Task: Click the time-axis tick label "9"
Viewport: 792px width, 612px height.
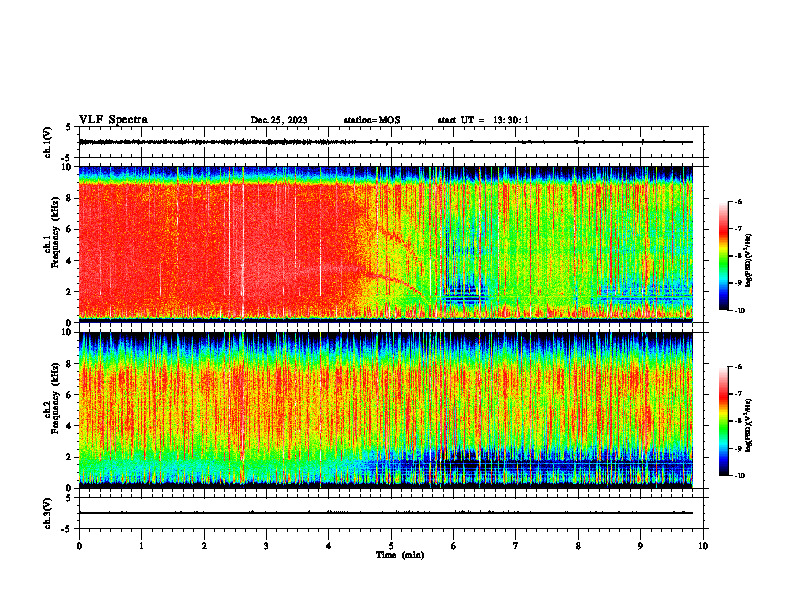Action: click(640, 546)
